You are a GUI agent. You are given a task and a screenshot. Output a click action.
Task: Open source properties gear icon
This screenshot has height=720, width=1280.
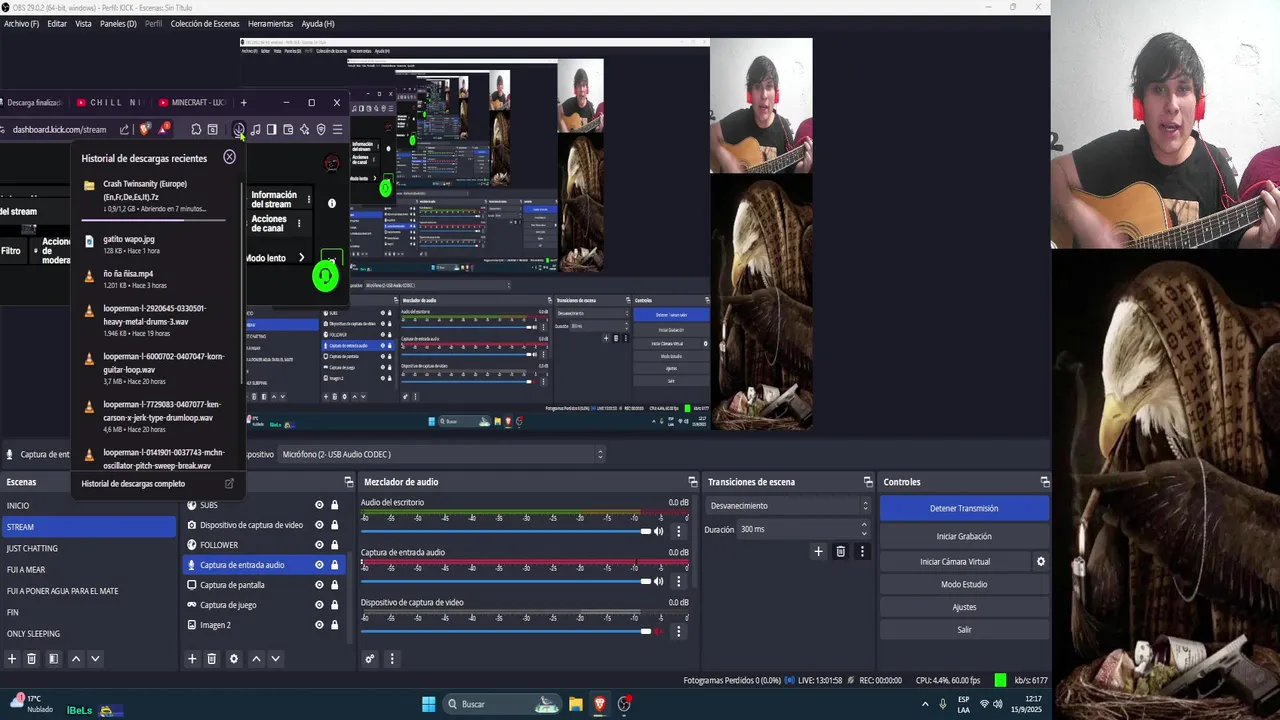(234, 659)
